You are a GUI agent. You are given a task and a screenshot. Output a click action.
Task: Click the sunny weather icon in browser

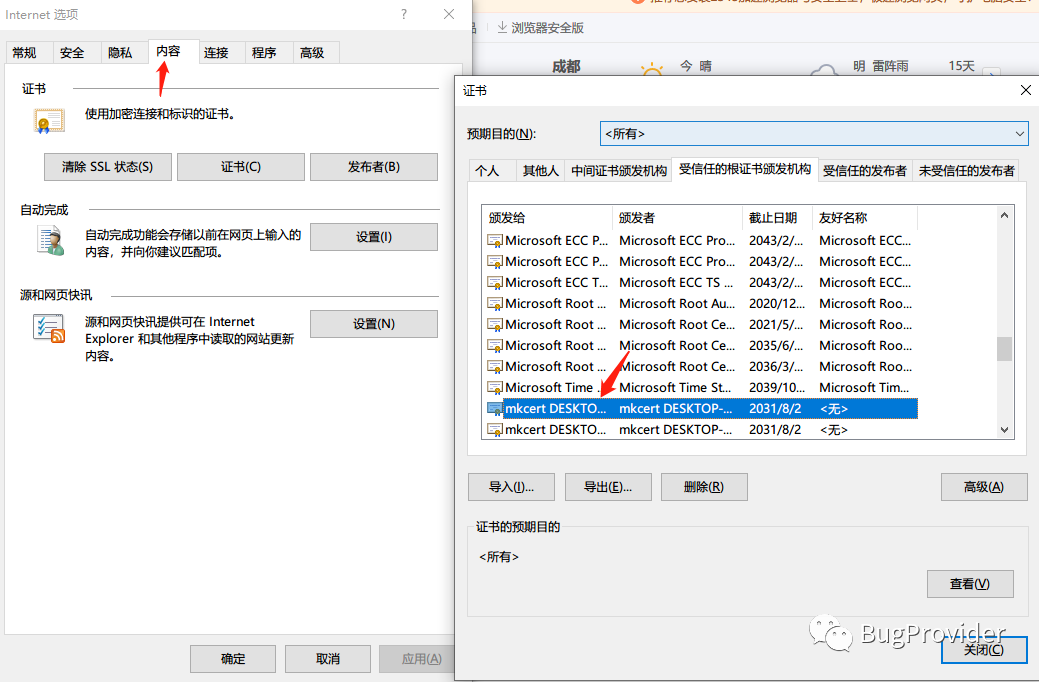(652, 69)
